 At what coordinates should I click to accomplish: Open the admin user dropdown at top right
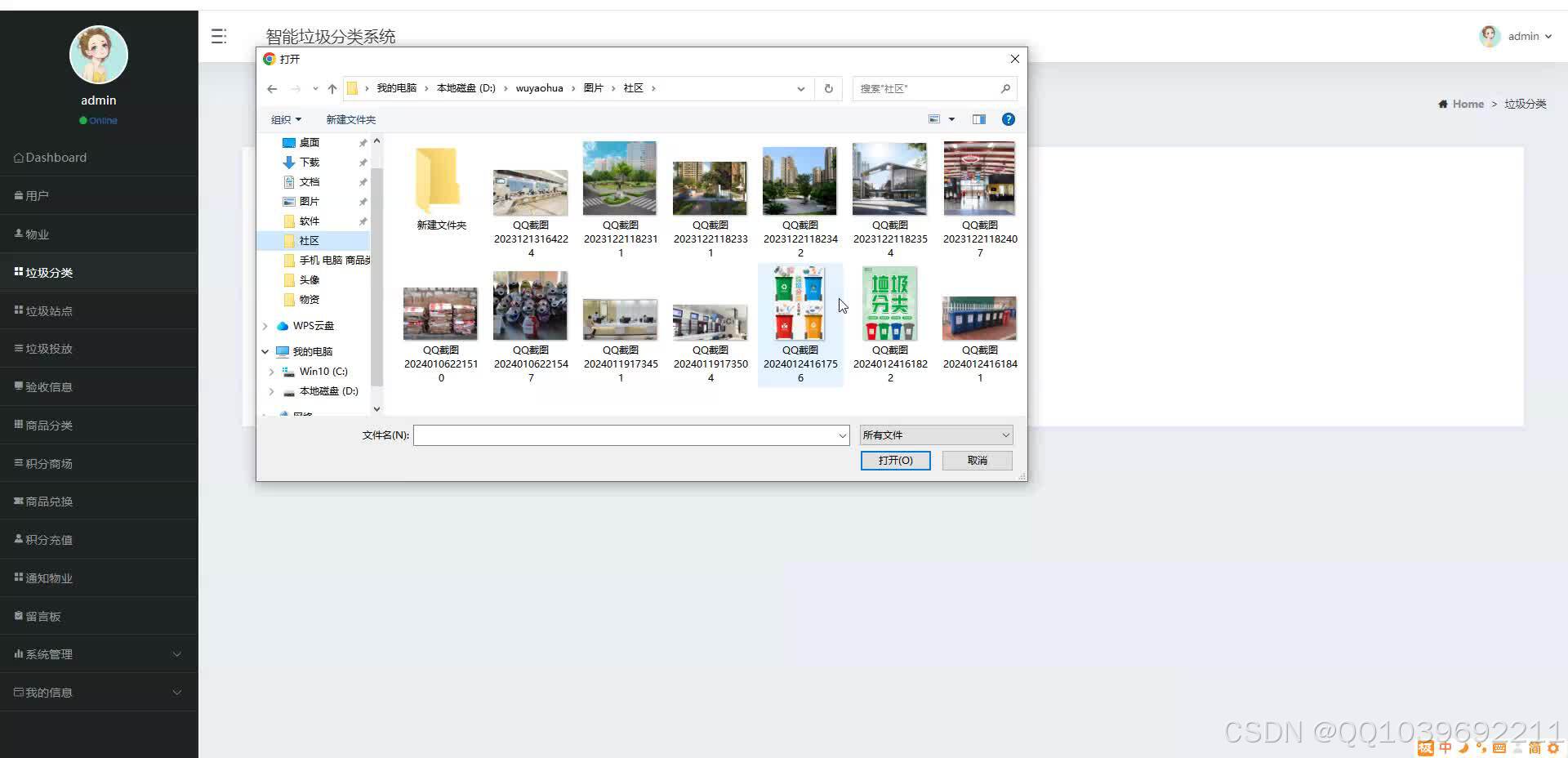(x=1516, y=36)
